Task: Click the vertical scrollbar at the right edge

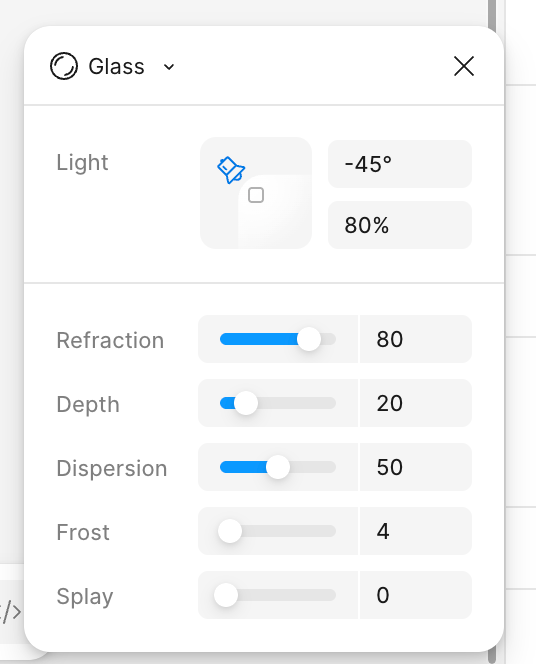Action: 492,332
